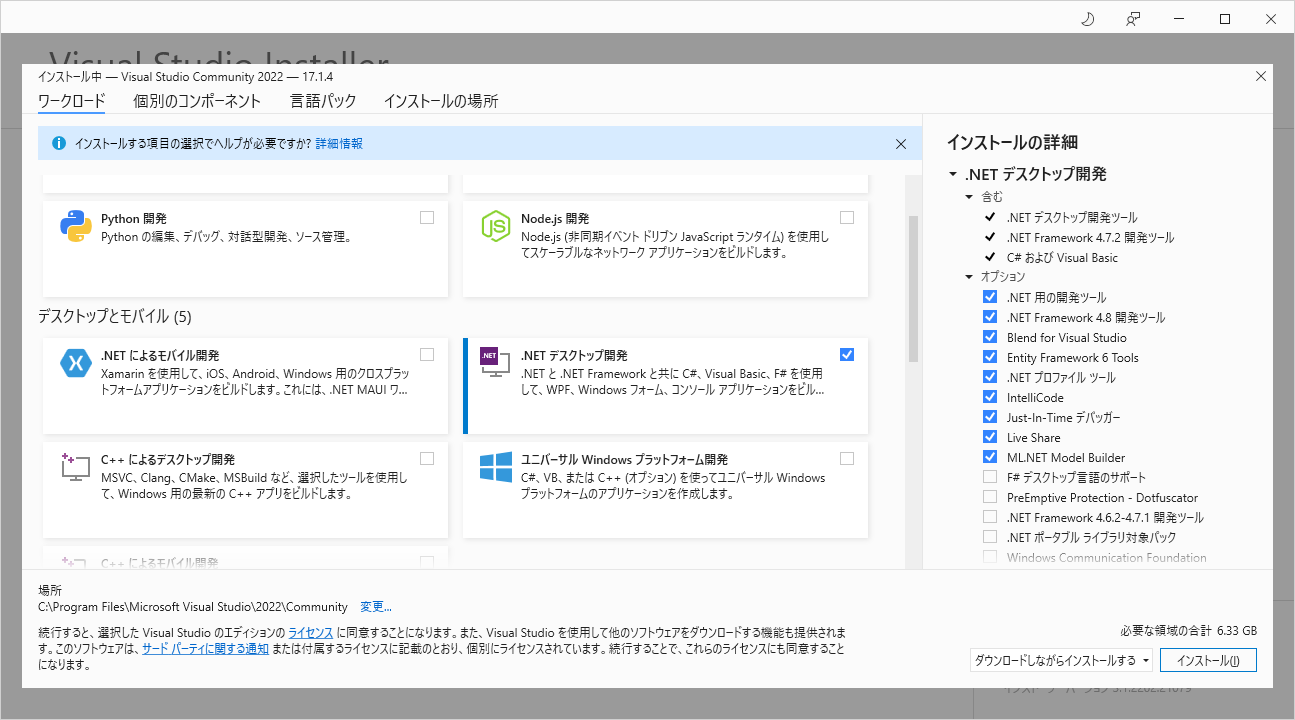This screenshot has width=1295, height=720.
Task: Toggle the dark theme moon icon
Action: pos(1087,18)
